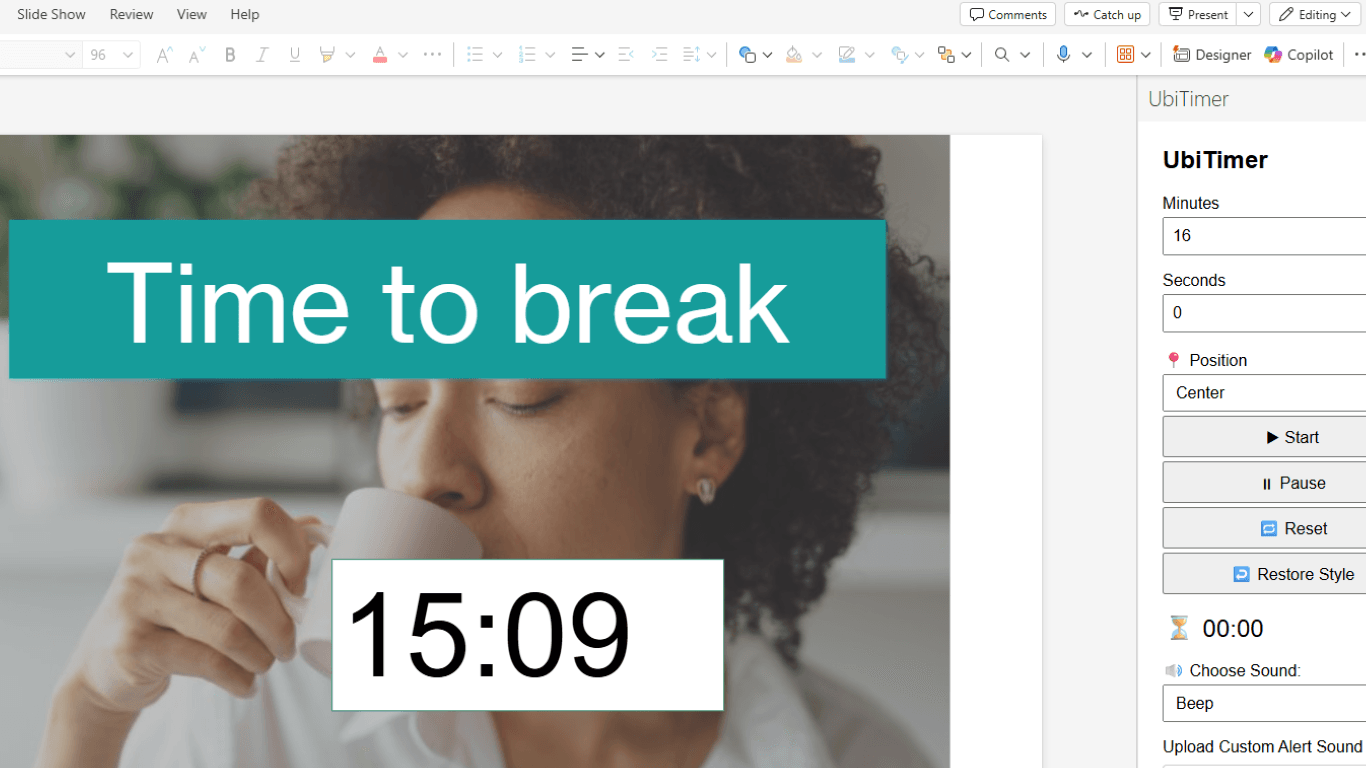Apply underline to text
This screenshot has height=768, width=1366.
coord(294,54)
